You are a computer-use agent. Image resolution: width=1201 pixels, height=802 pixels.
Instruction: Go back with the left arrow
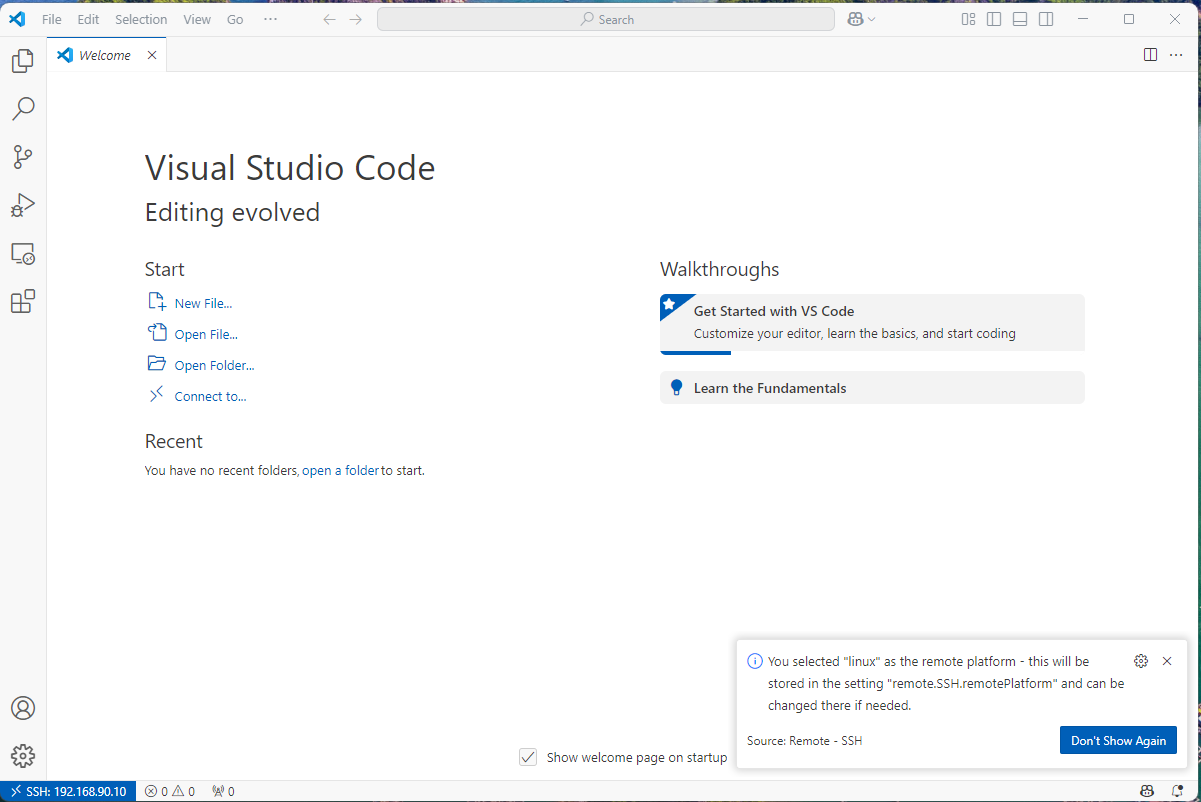pyautogui.click(x=329, y=19)
